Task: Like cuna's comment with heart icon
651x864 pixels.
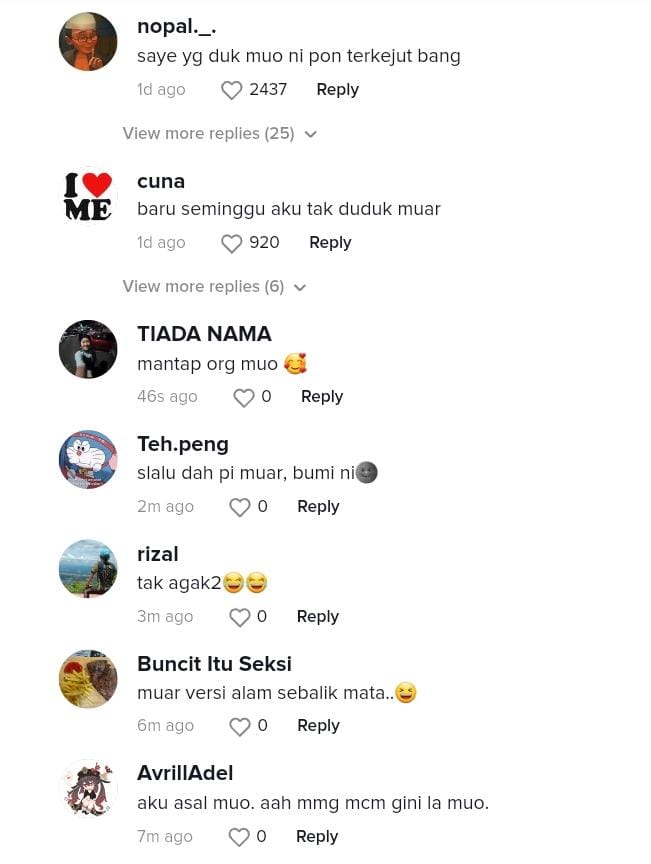Action: tap(231, 243)
